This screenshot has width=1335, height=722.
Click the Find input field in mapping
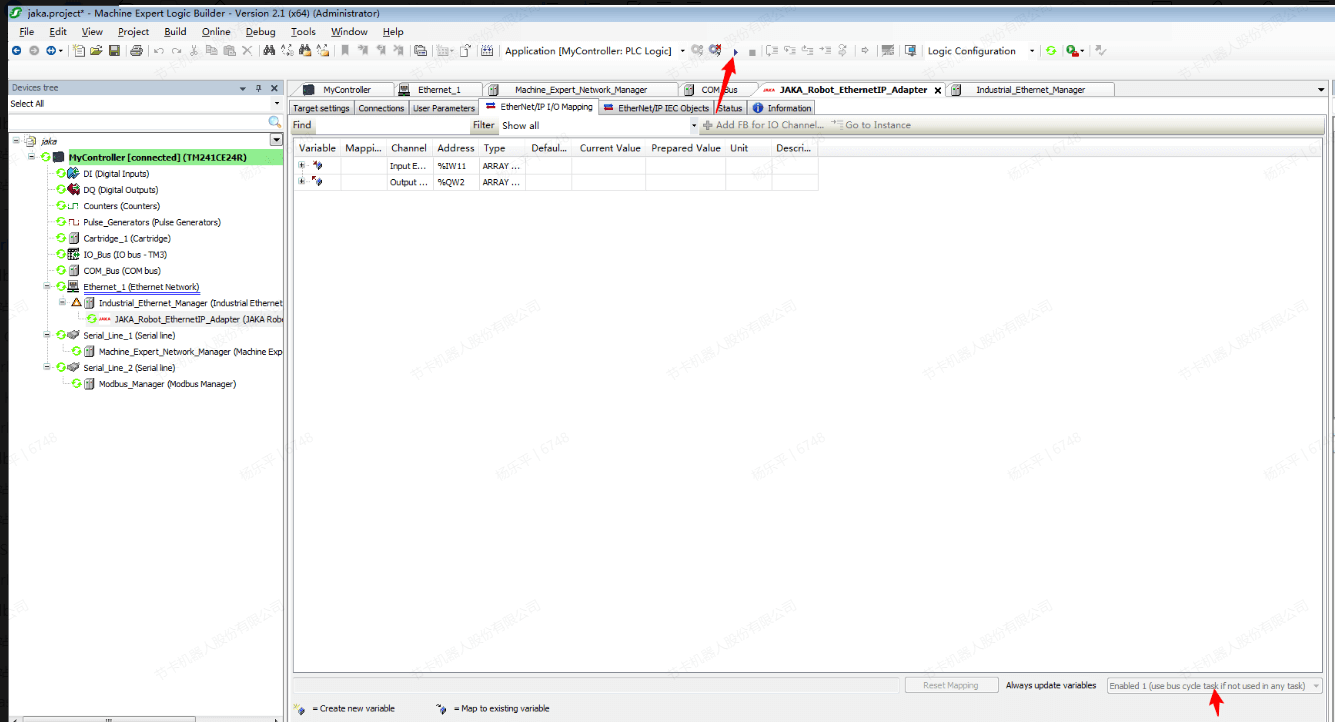point(391,126)
